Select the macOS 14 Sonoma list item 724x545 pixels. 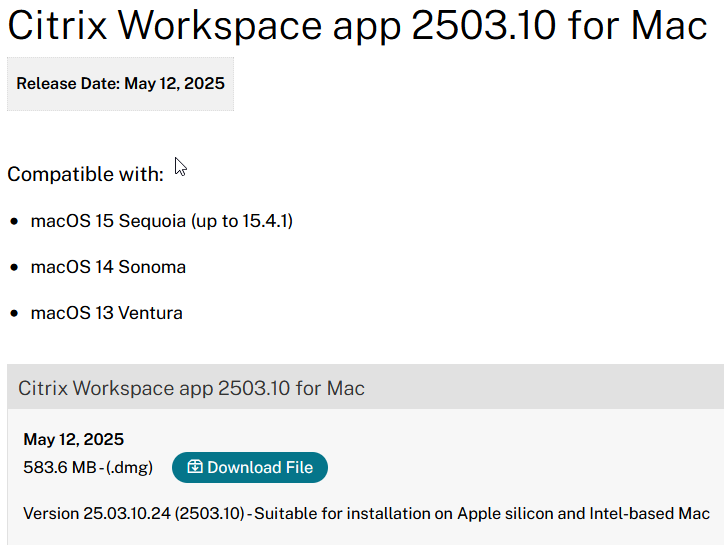(108, 267)
